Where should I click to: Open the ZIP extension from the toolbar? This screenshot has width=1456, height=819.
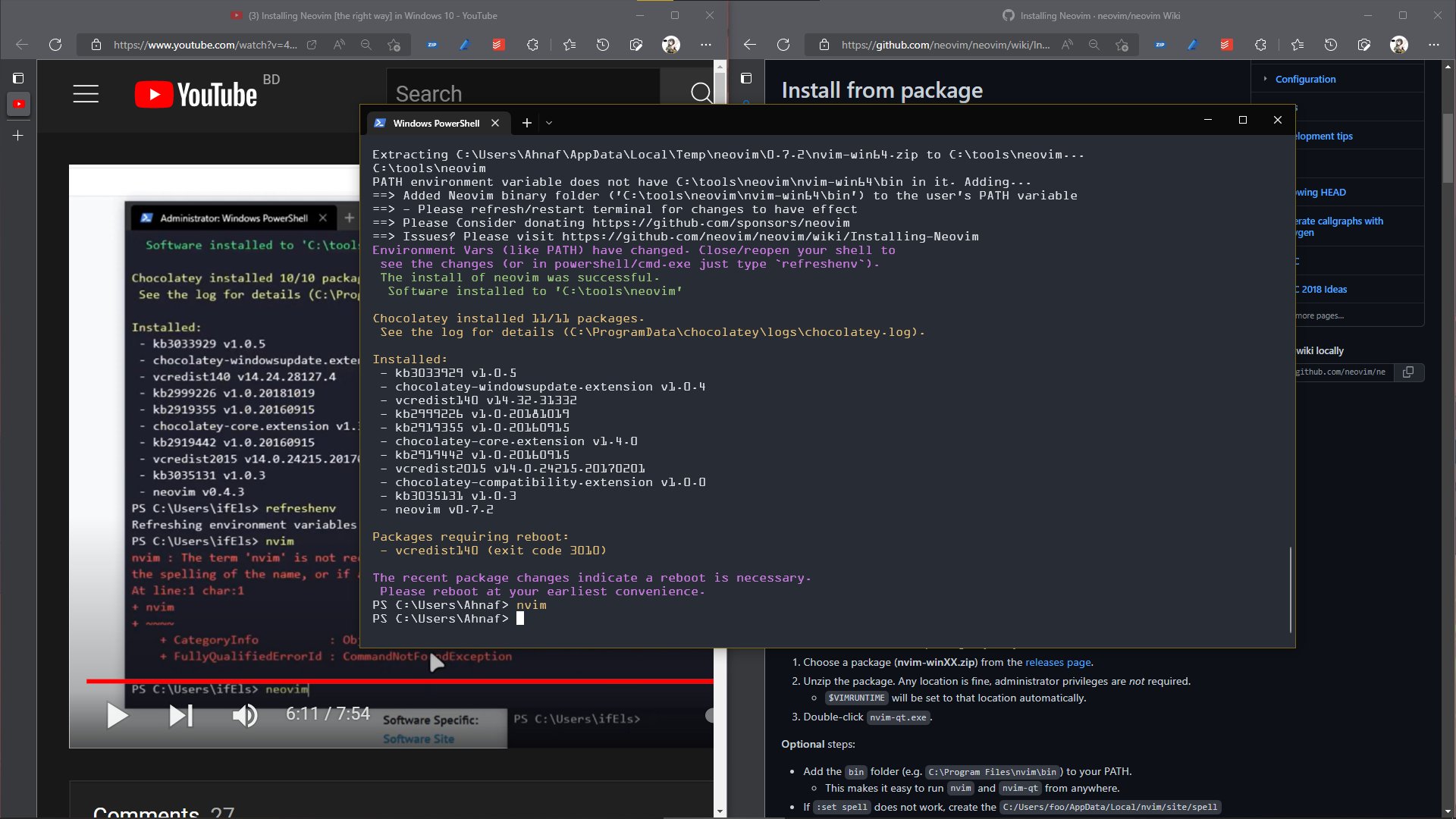[432, 45]
